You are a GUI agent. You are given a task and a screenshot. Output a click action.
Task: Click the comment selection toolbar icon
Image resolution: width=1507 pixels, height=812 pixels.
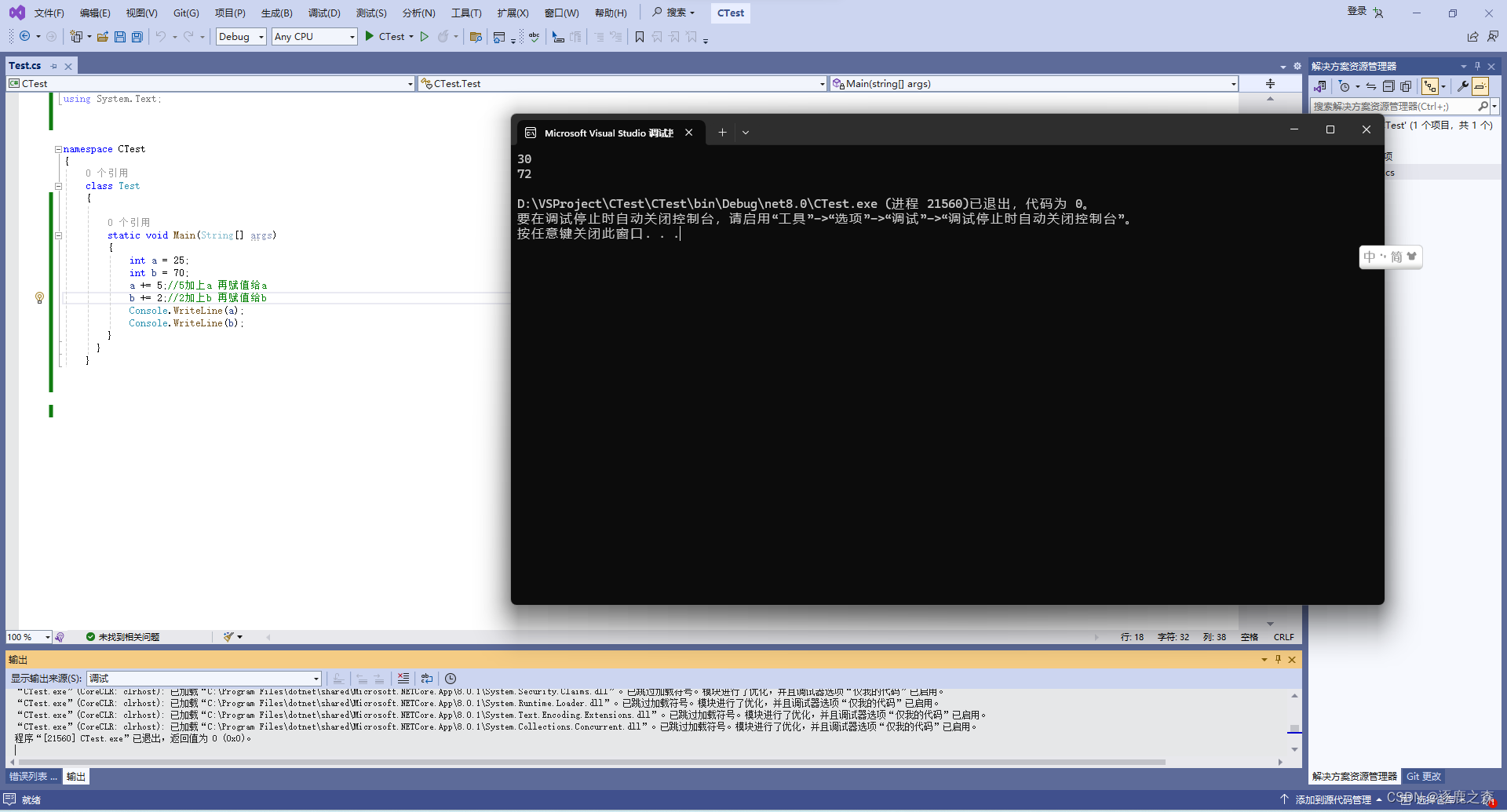click(558, 36)
